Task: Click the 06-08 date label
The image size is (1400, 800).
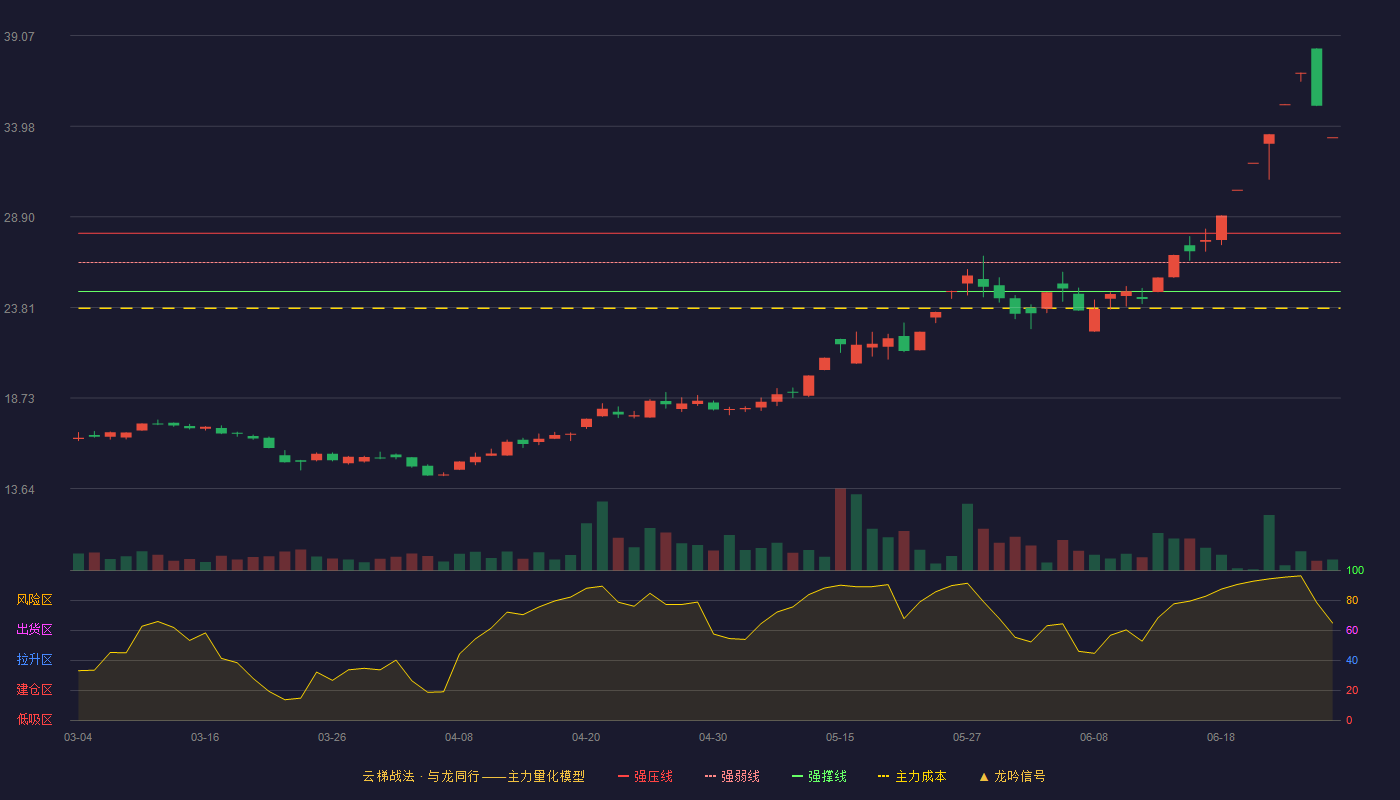Action: (x=1094, y=737)
